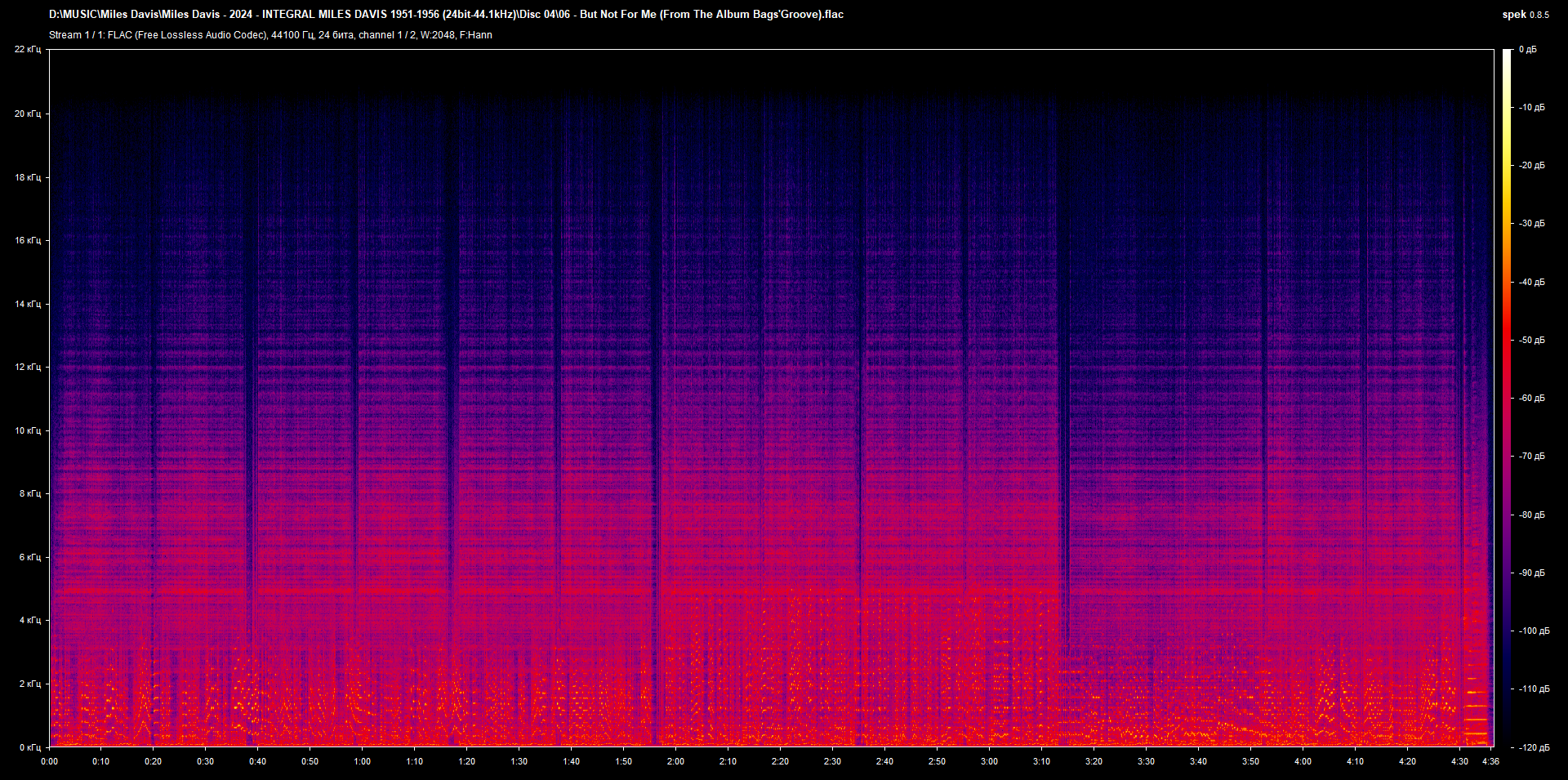Image resolution: width=1568 pixels, height=780 pixels.
Task: Click the '-120 дБ' level label
Action: coord(1534,747)
